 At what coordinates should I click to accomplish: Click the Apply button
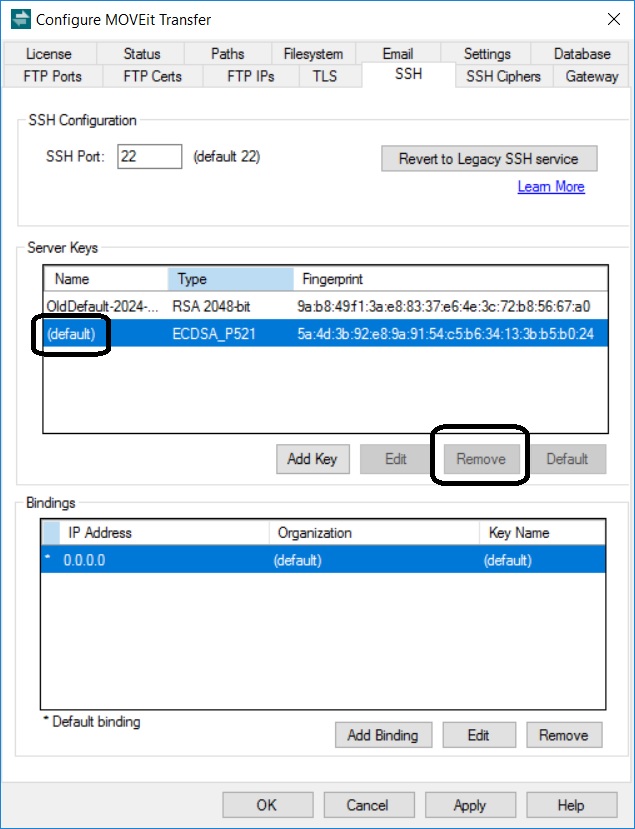pos(470,805)
